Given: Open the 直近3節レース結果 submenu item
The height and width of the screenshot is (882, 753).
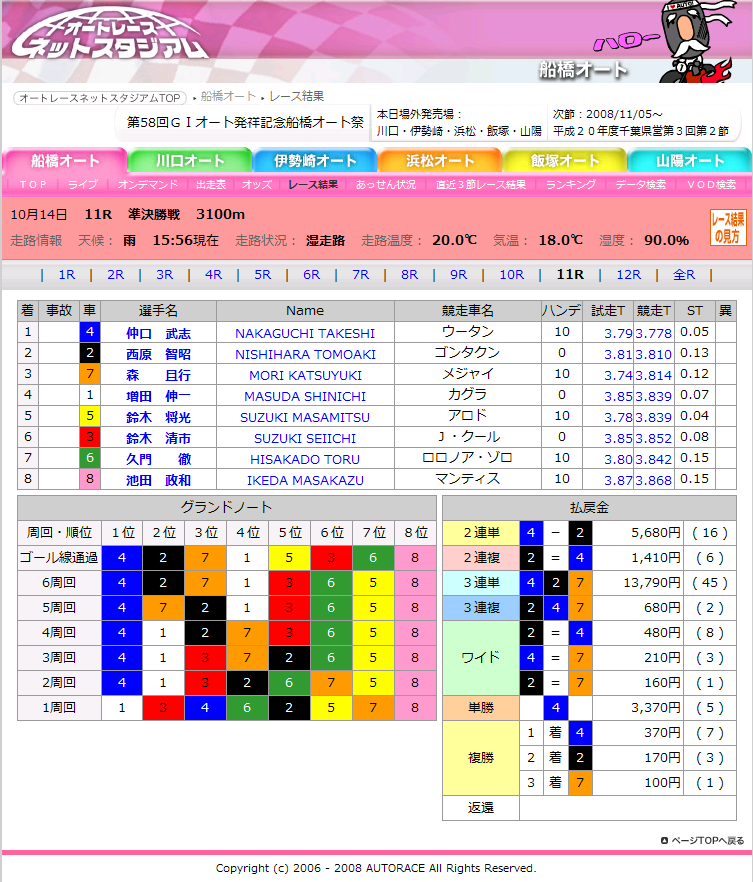Looking at the screenshot, I should (x=481, y=184).
